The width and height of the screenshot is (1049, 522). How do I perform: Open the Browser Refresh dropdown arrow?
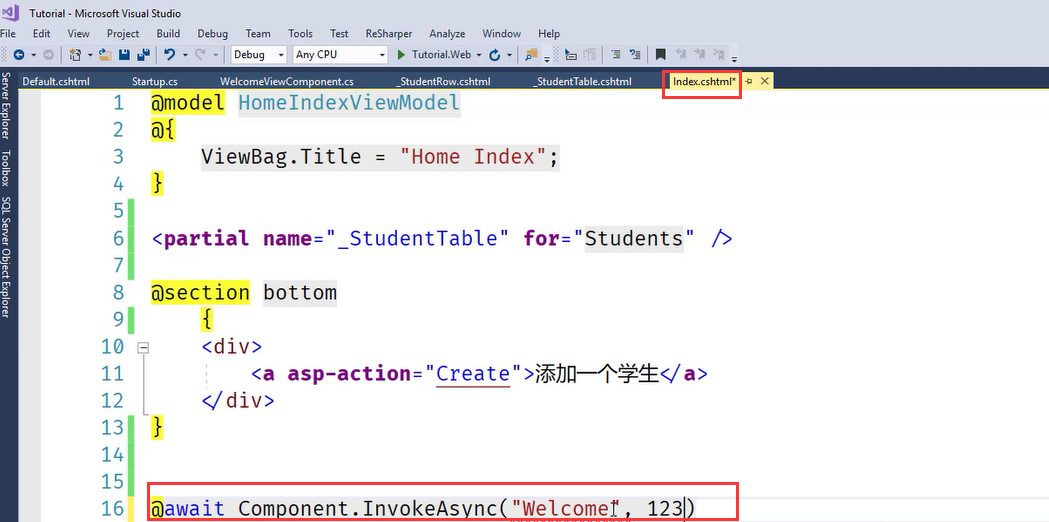coord(509,55)
